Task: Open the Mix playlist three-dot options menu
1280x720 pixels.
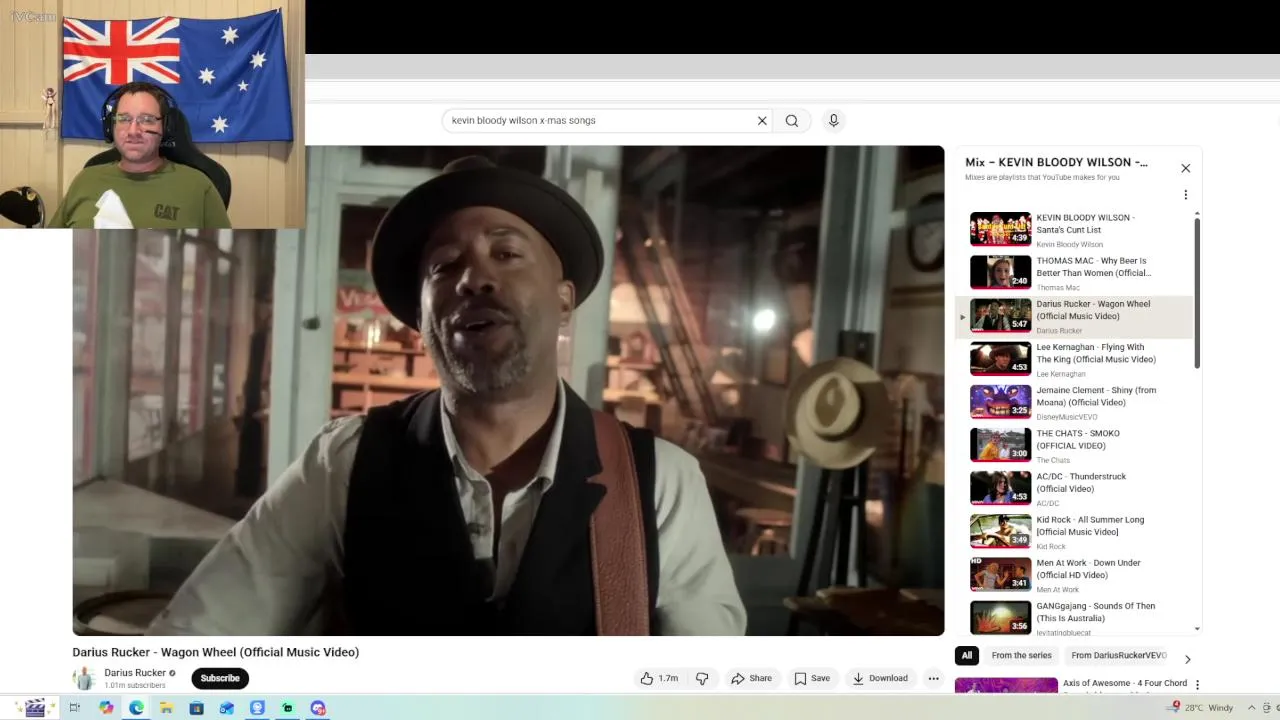Action: coord(1185,195)
